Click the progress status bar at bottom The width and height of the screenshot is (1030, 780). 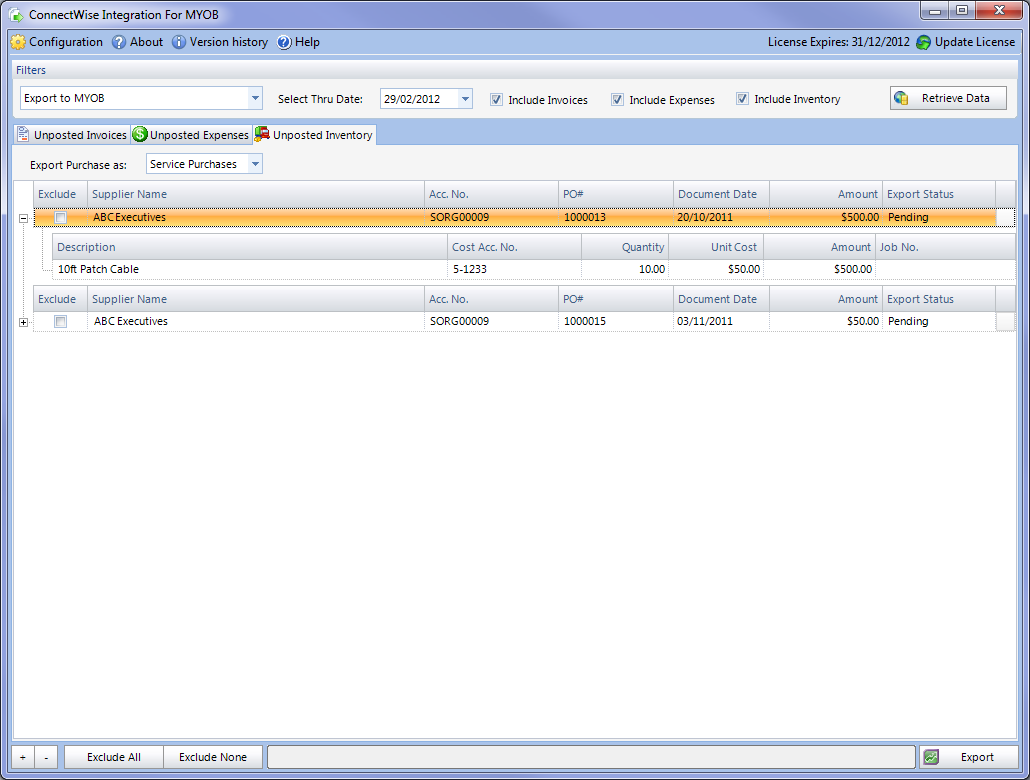coord(591,757)
